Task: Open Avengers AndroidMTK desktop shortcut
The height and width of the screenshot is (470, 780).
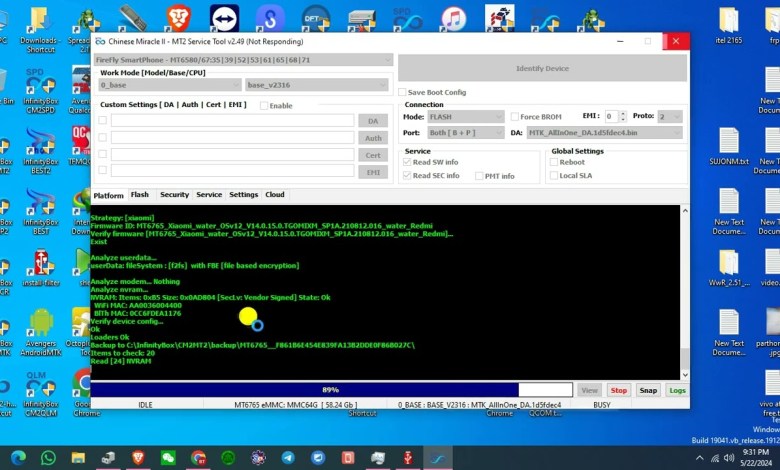Action: [x=41, y=333]
